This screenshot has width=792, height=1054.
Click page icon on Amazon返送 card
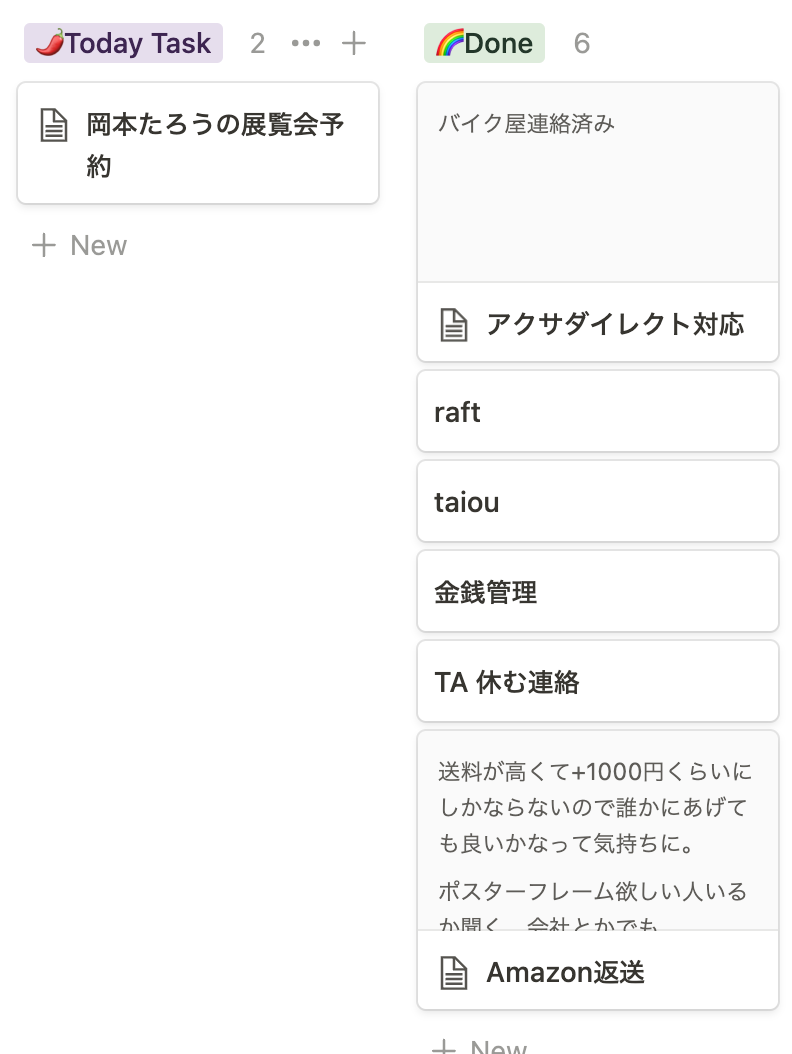(454, 972)
